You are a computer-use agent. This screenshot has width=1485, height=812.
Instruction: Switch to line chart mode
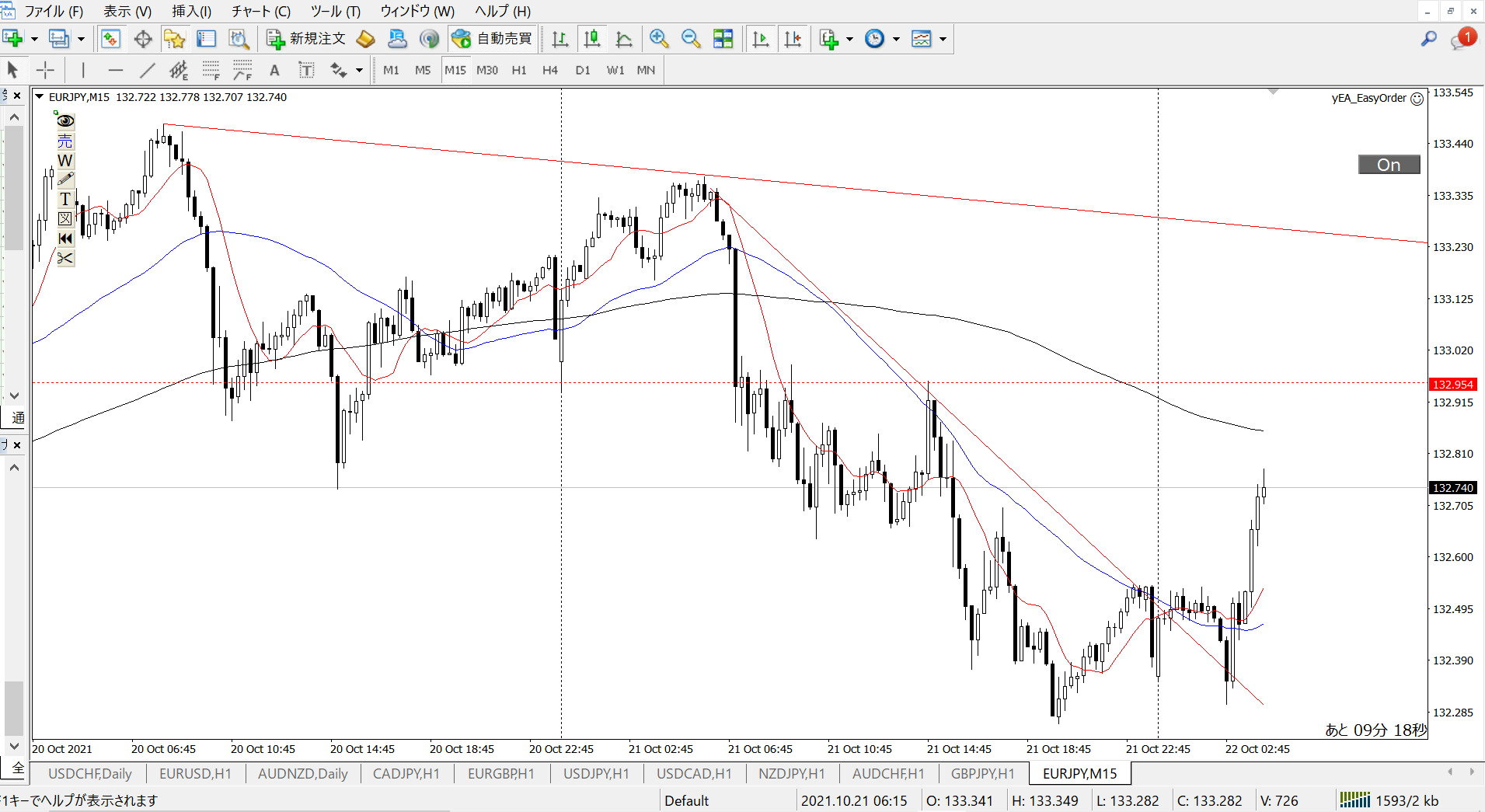(x=624, y=38)
